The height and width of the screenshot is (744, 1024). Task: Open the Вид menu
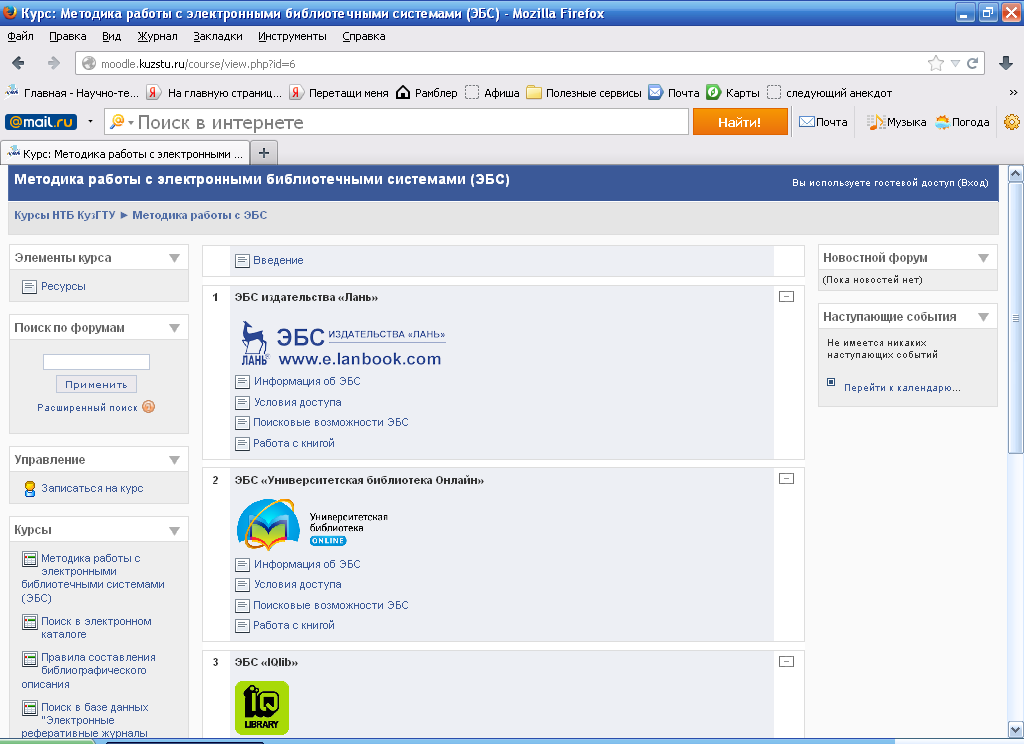112,36
